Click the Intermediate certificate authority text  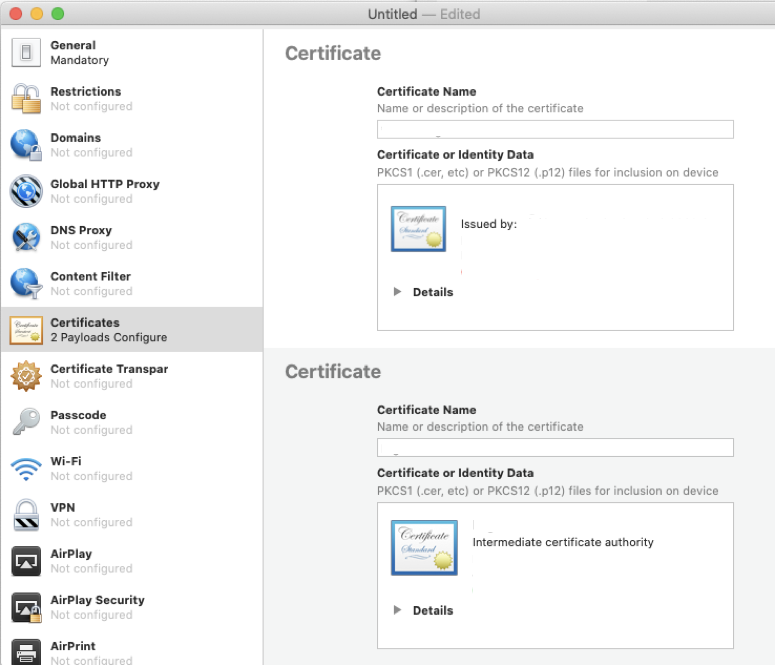(x=563, y=542)
